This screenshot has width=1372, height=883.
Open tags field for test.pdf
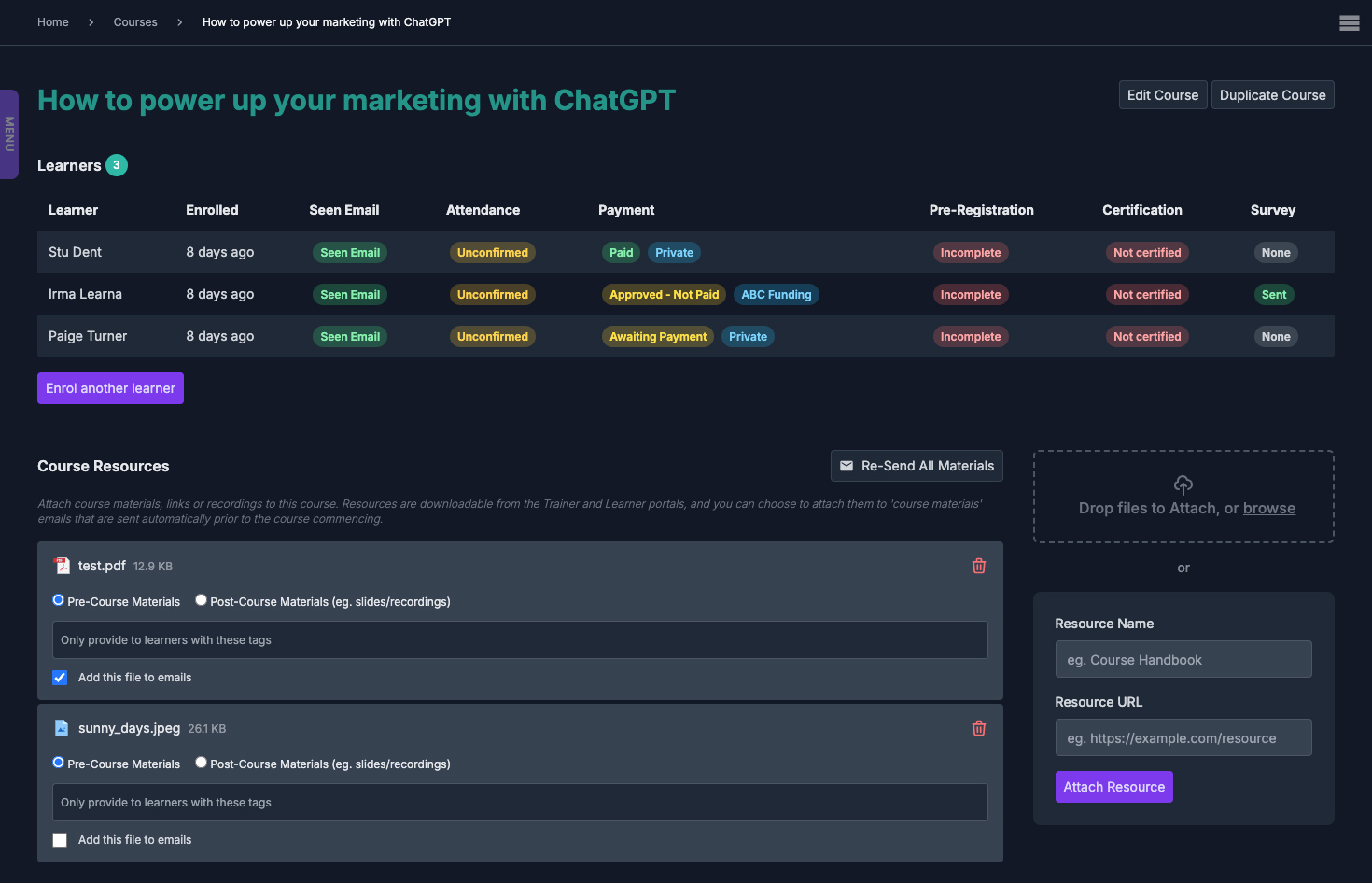tap(520, 640)
